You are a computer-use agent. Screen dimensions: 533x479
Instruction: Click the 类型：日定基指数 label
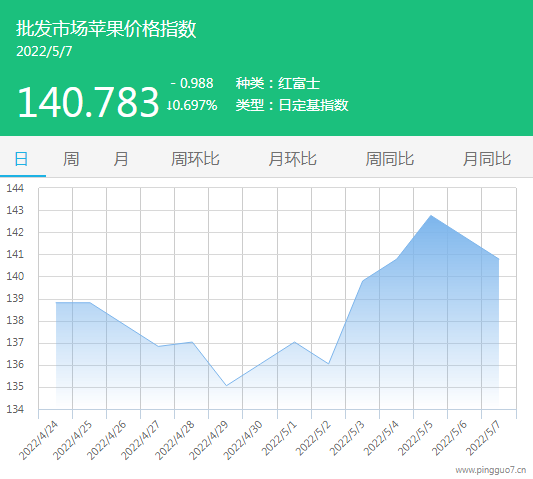pyautogui.click(x=292, y=105)
